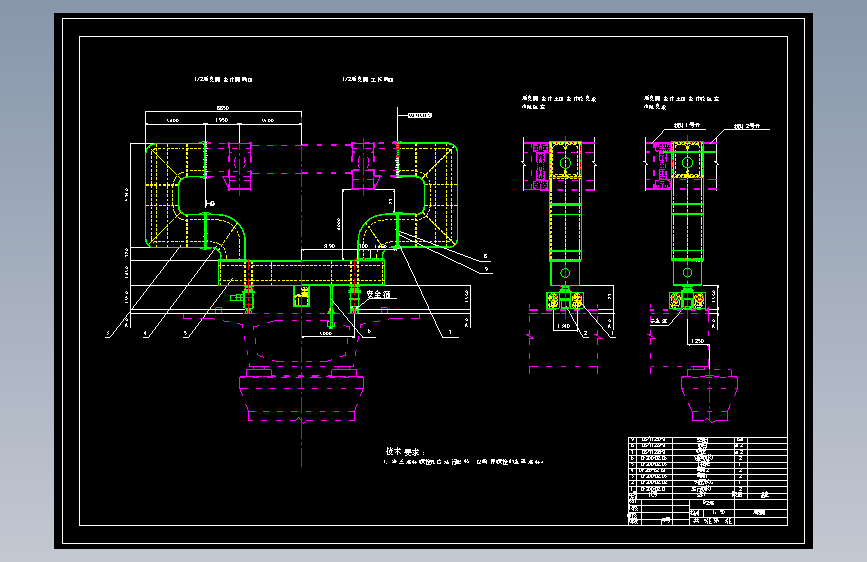
Task: Click callout number 2 in the first side view
Action: [x=585, y=334]
